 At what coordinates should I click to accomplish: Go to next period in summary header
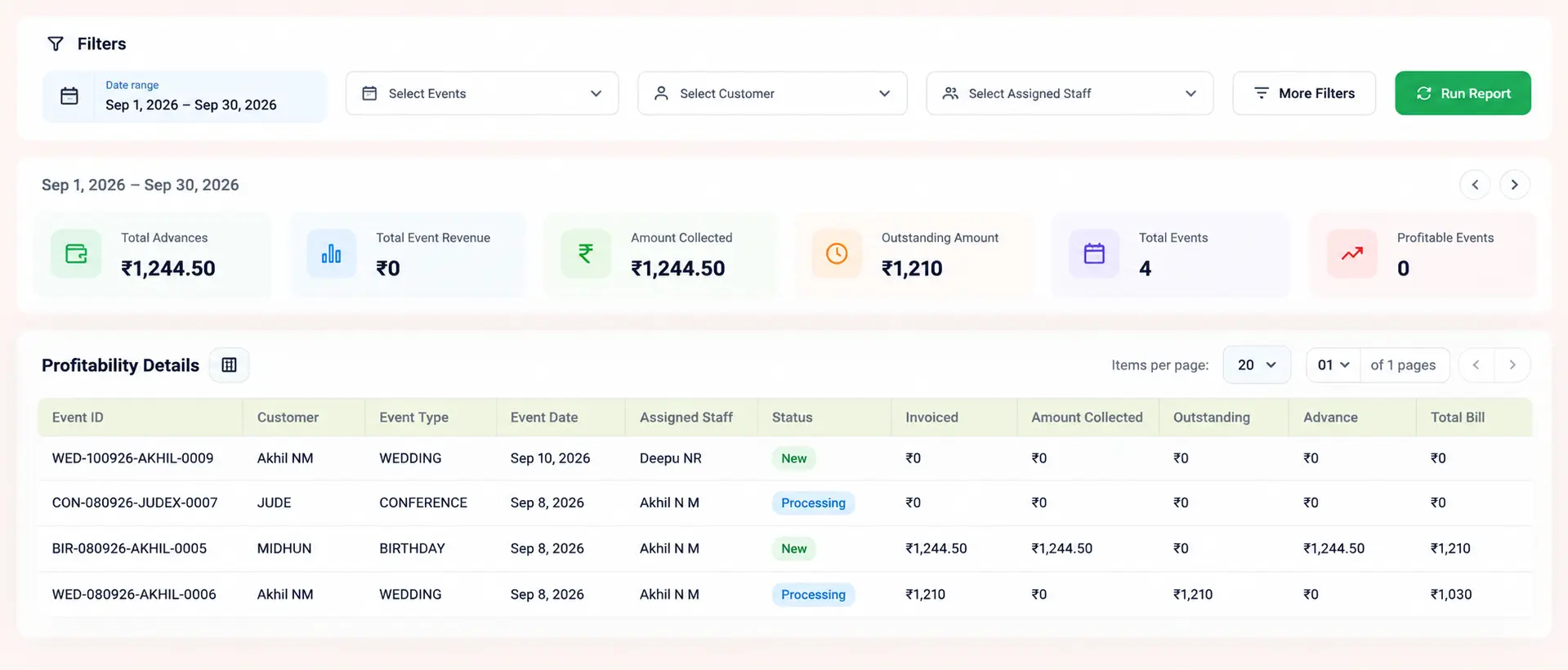[x=1514, y=185]
